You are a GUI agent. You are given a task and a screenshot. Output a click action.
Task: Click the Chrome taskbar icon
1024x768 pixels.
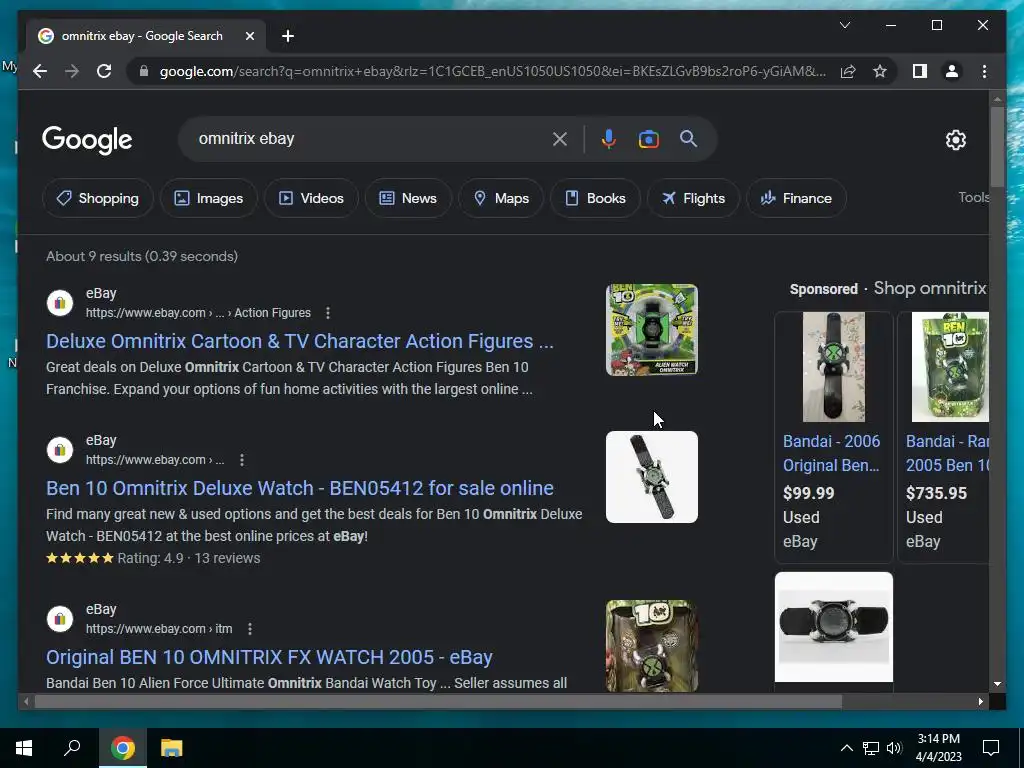[x=122, y=748]
